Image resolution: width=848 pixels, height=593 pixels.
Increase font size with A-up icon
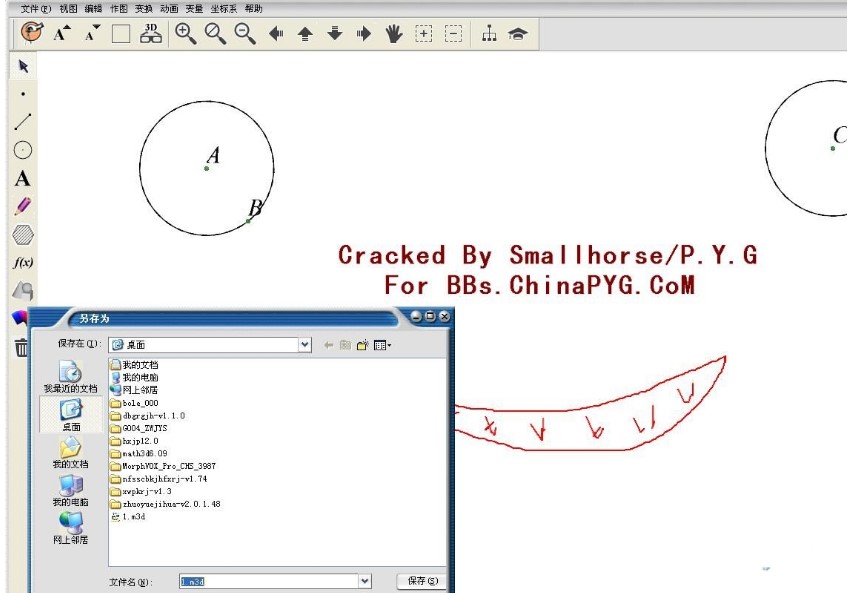(x=62, y=33)
